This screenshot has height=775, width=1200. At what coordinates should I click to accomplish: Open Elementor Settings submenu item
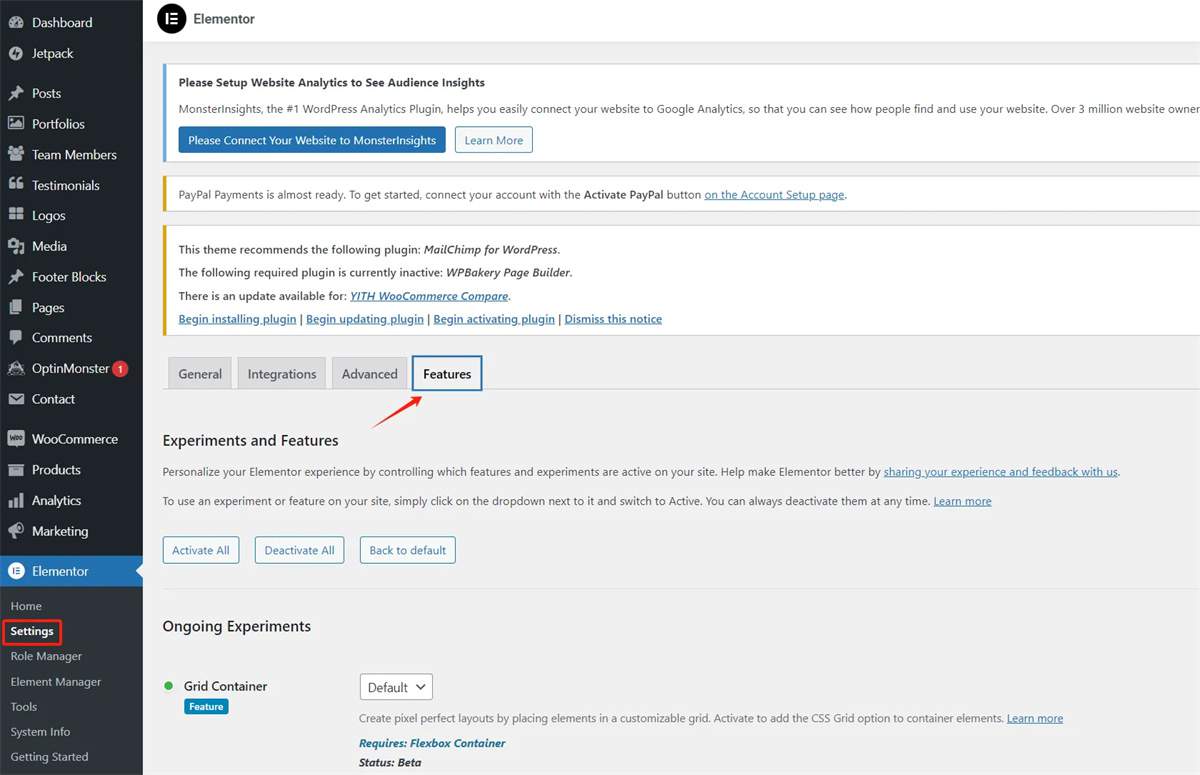coord(32,631)
